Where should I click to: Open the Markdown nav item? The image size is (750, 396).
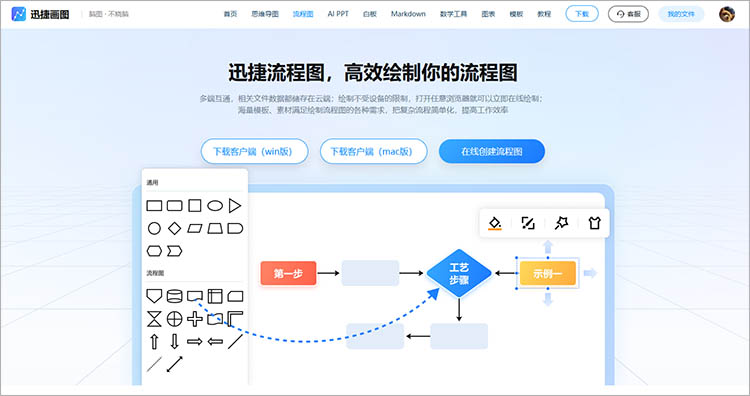(408, 14)
